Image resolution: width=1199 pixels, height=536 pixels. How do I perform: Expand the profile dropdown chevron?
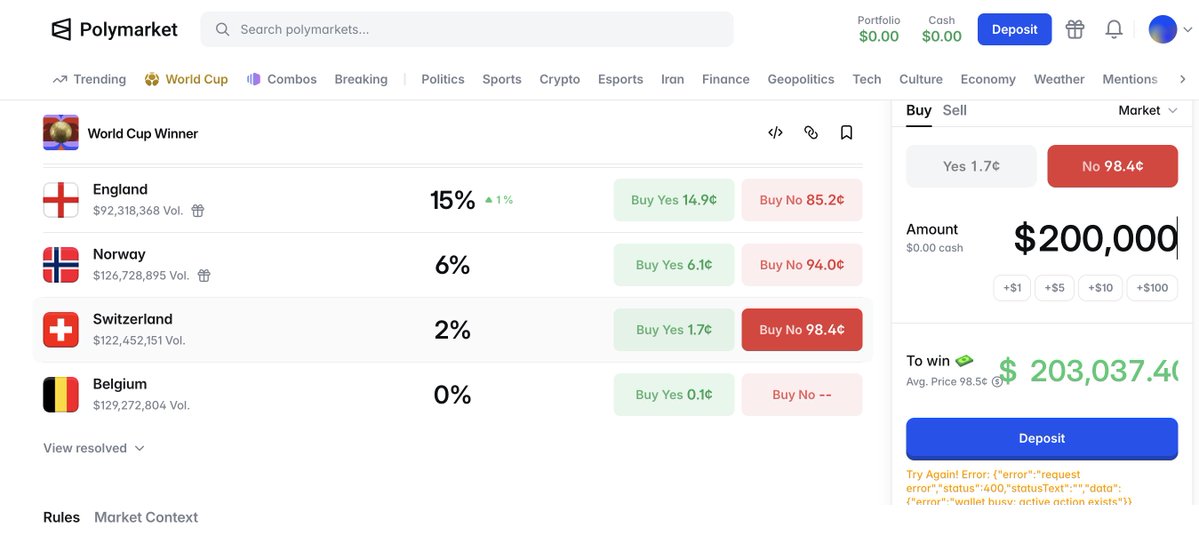click(1188, 30)
